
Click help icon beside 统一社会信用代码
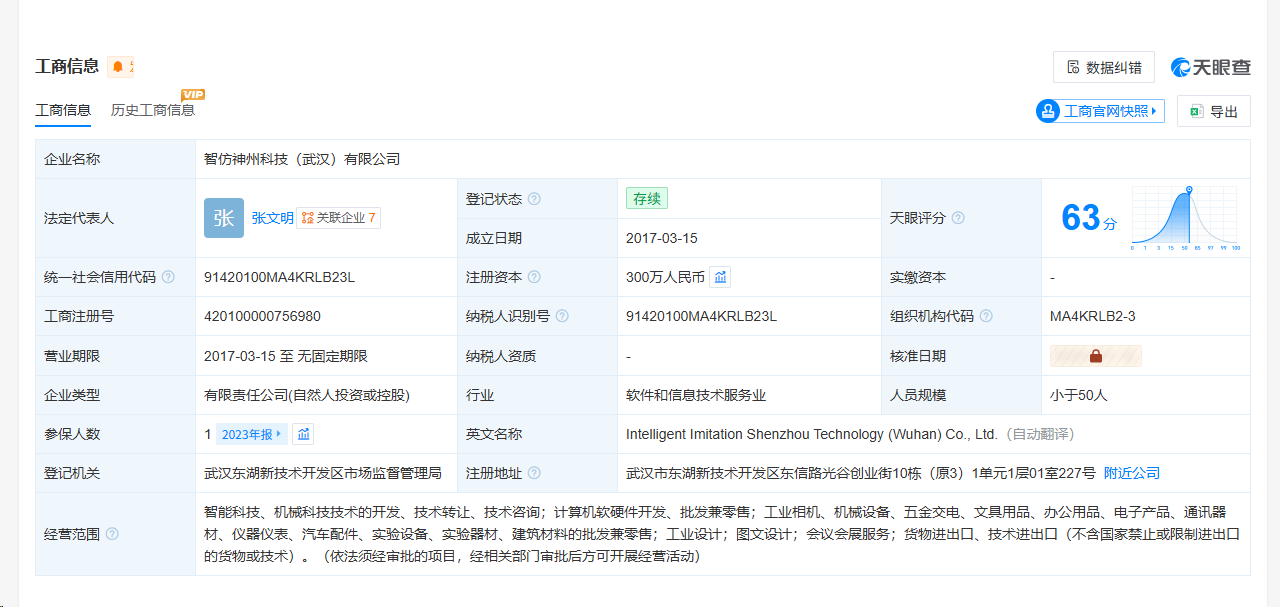(168, 277)
